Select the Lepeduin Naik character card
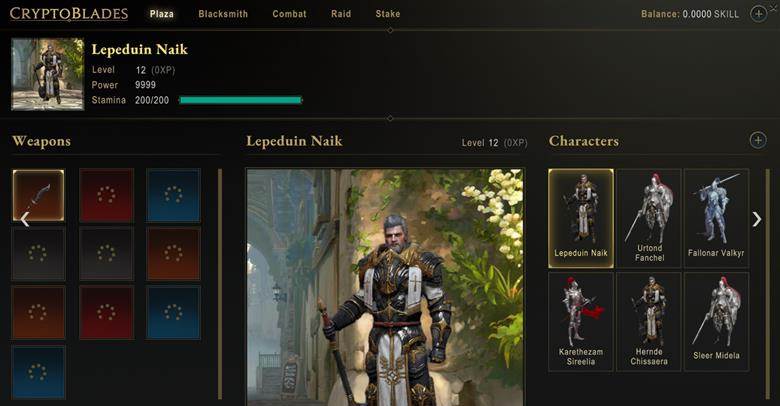This screenshot has height=406, width=780. click(x=581, y=218)
